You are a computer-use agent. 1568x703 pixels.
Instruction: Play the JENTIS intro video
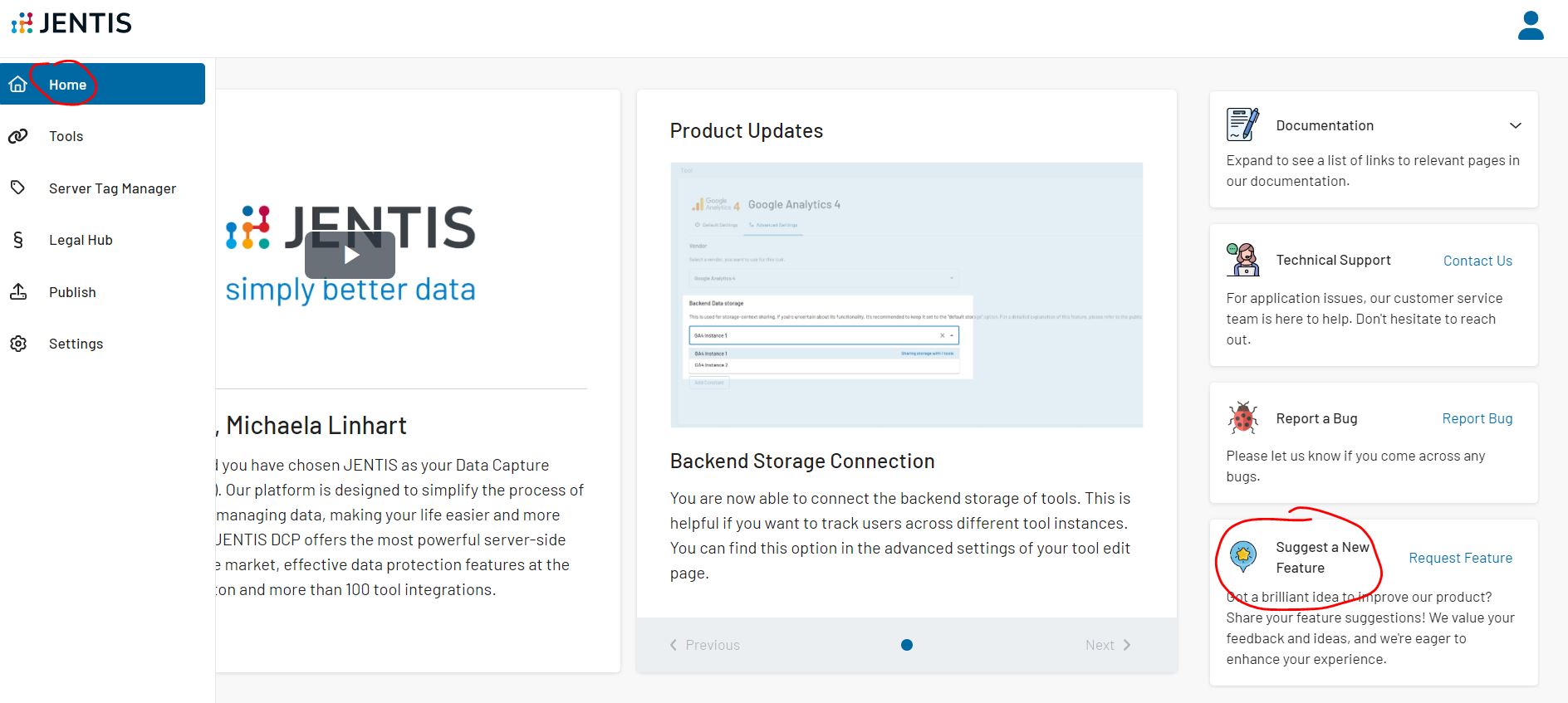350,255
